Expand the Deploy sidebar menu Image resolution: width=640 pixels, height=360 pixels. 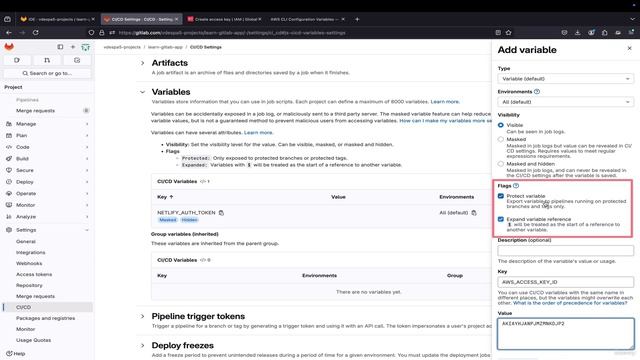tap(48, 182)
